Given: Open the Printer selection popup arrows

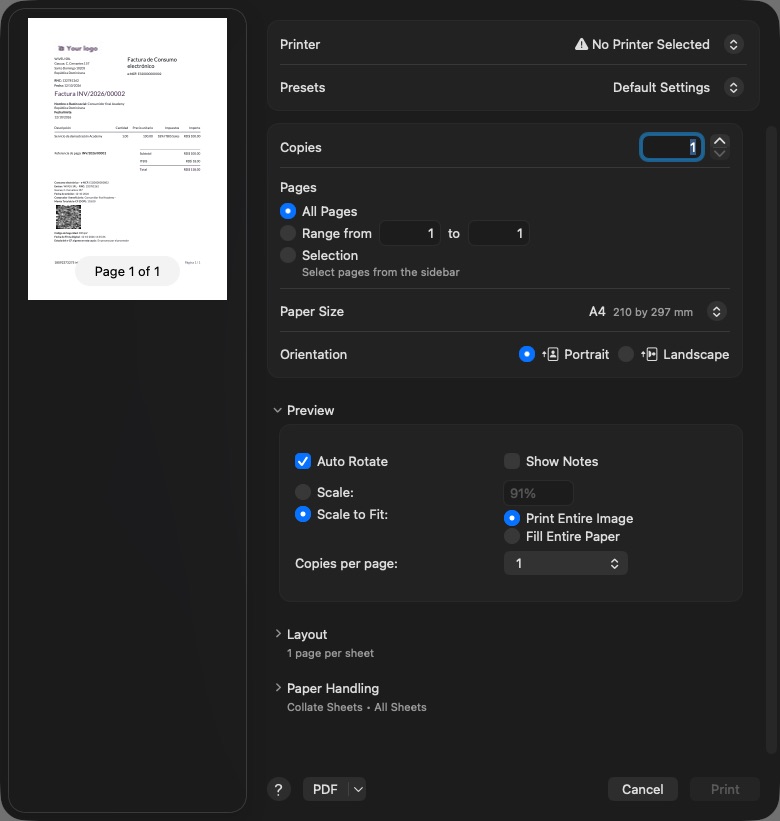Looking at the screenshot, I should point(733,45).
